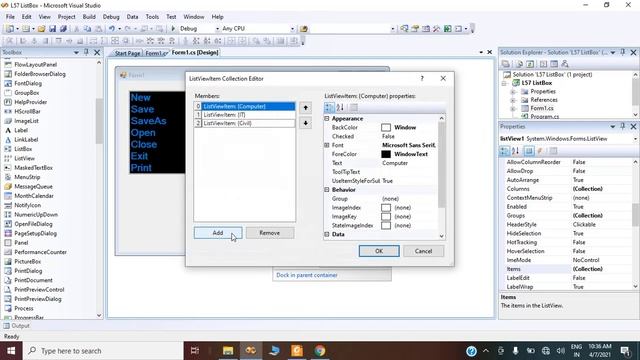Move the selected member up with arrow button
The height and width of the screenshot is (360, 640).
tap(305, 108)
